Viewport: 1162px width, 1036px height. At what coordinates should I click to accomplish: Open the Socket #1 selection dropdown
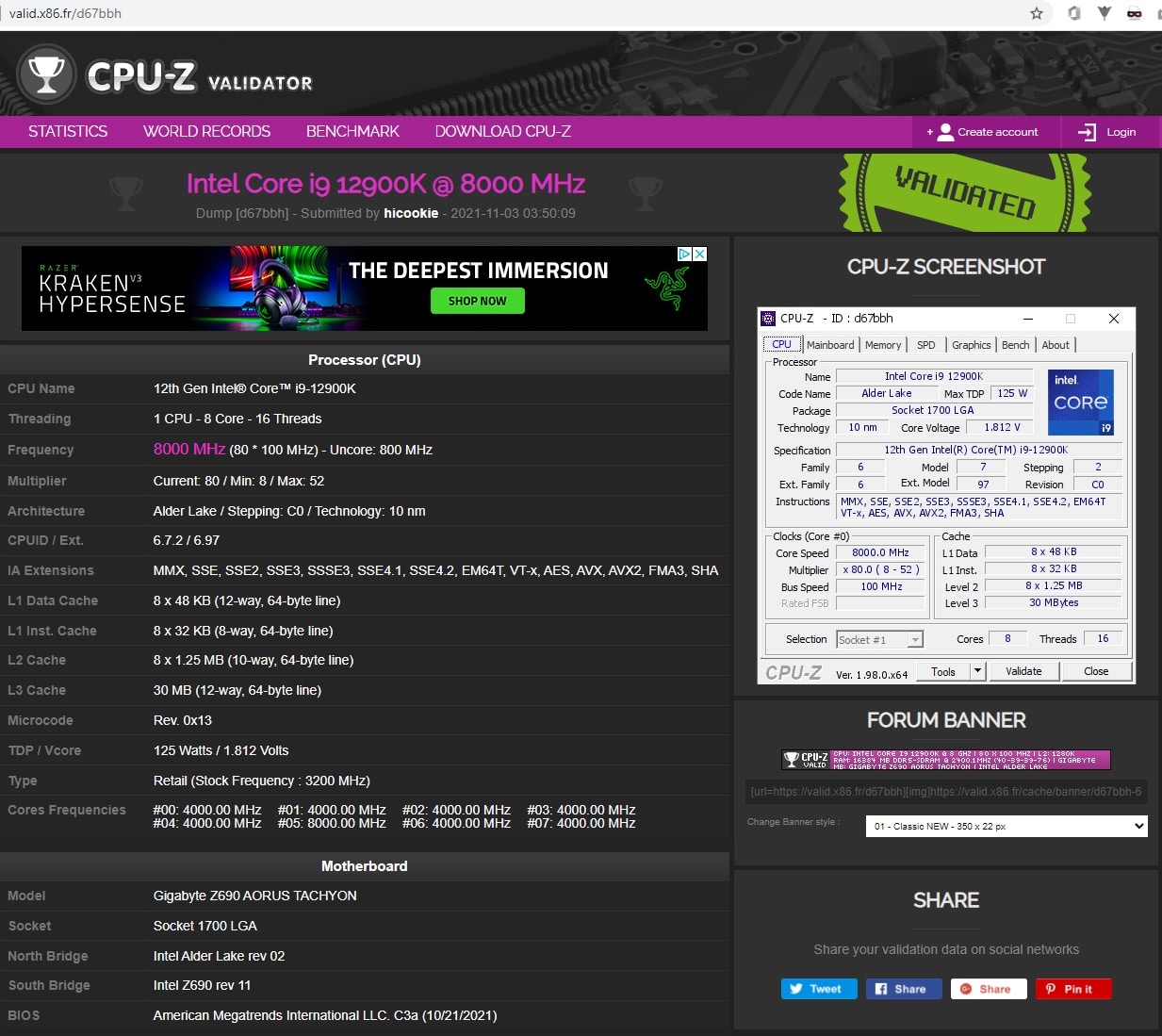click(880, 639)
